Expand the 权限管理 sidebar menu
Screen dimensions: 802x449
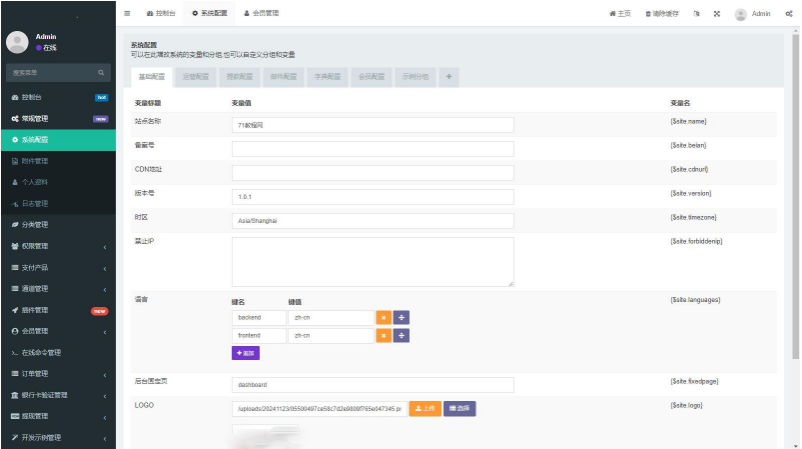pos(58,246)
